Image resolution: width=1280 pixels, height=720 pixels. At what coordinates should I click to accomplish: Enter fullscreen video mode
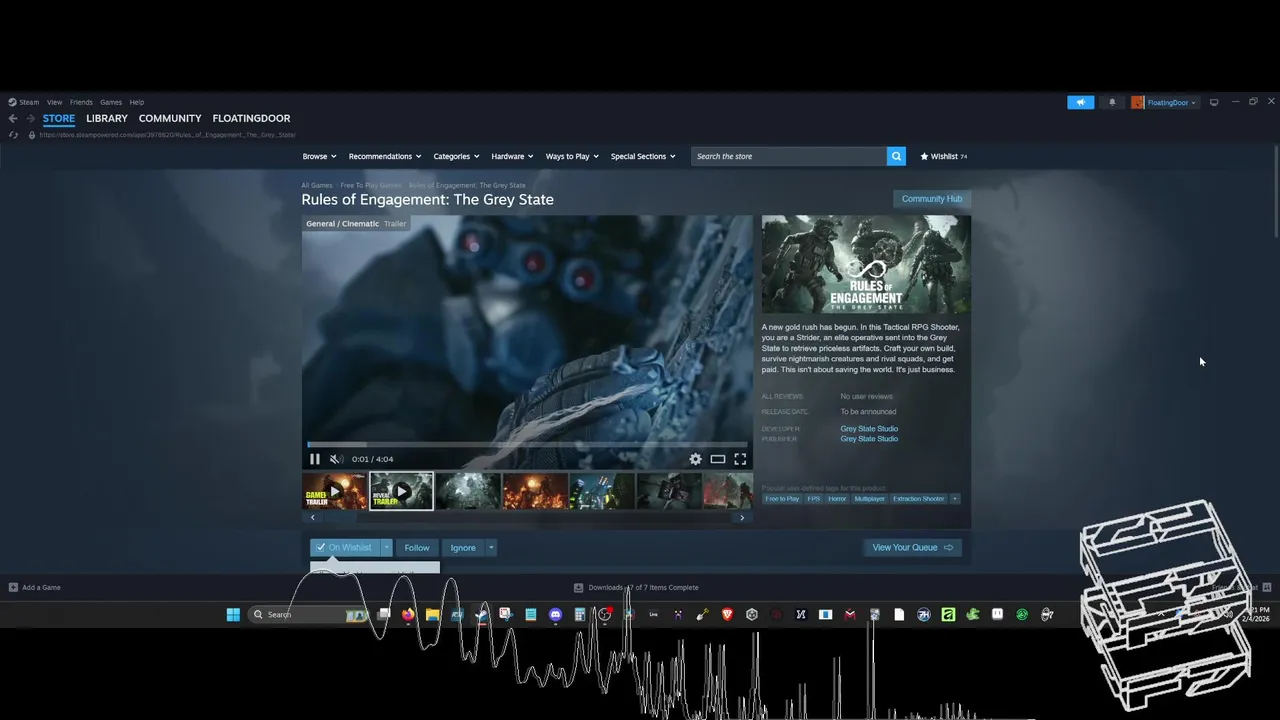[x=740, y=459]
